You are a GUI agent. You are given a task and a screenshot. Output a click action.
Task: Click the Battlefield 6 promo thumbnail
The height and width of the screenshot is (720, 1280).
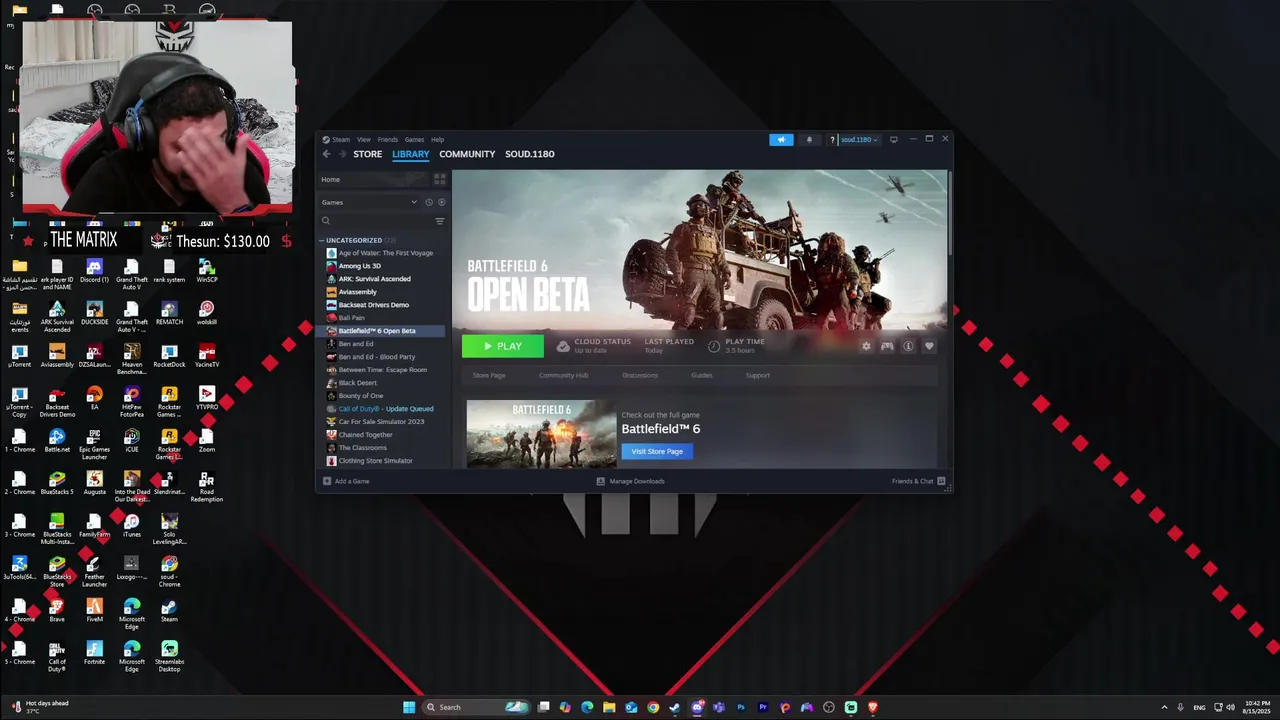coord(541,434)
